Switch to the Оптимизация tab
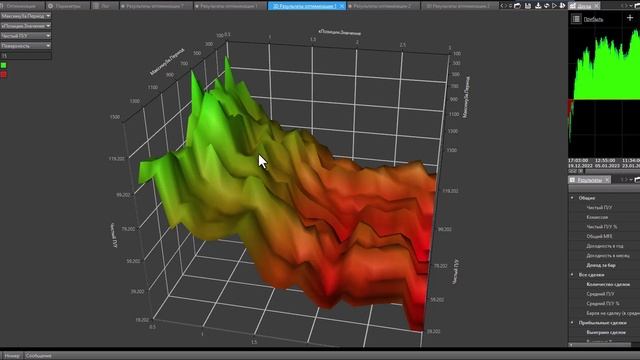The height and width of the screenshot is (360, 640). pyautogui.click(x=21, y=6)
